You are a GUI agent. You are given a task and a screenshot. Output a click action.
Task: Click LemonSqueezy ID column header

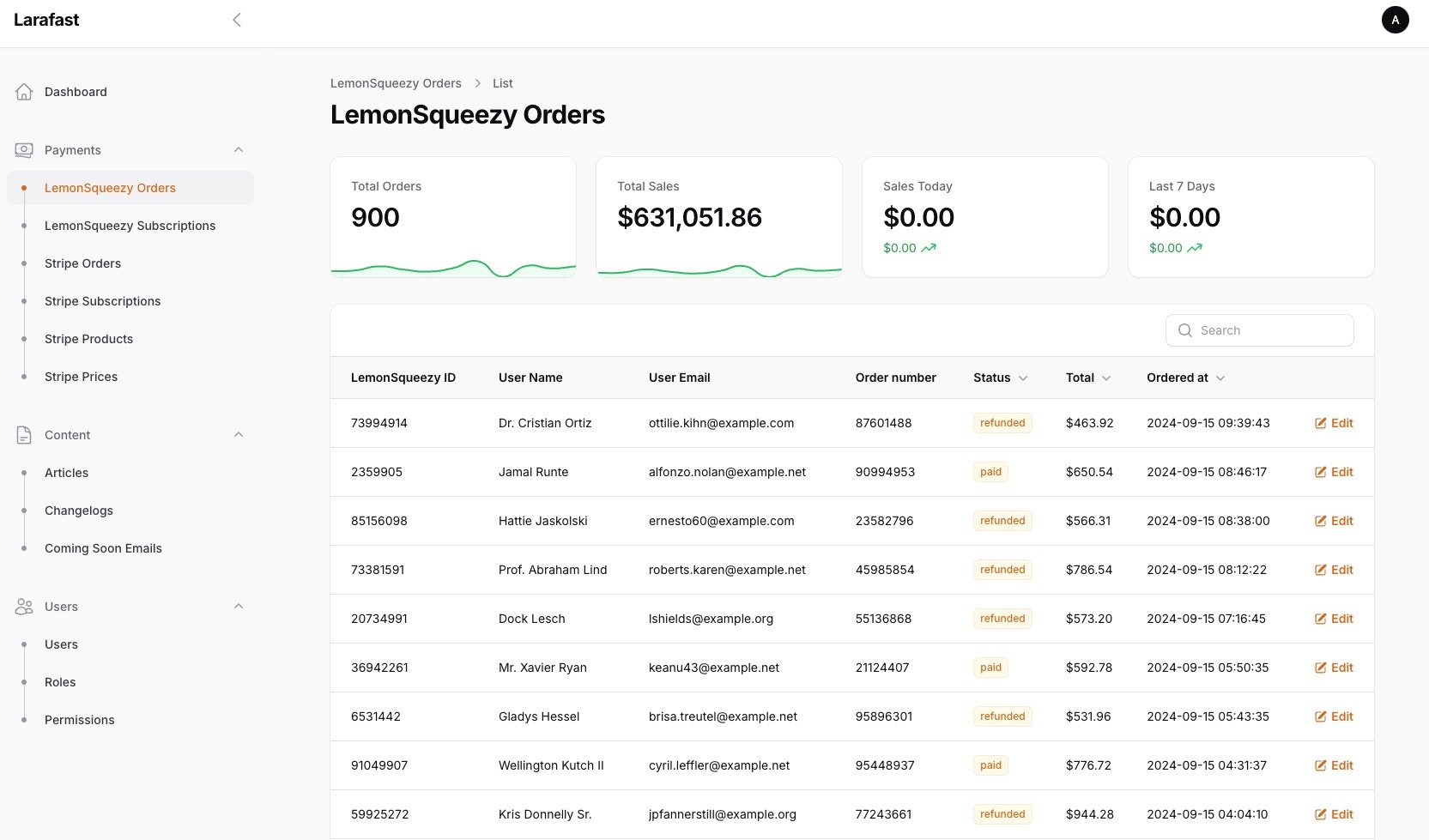[403, 378]
